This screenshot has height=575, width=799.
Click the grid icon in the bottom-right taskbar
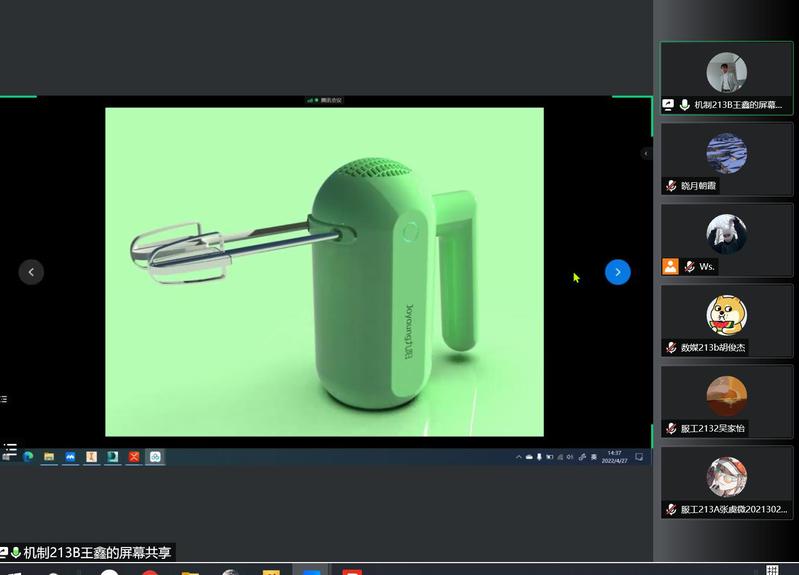pyautogui.click(x=773, y=569)
